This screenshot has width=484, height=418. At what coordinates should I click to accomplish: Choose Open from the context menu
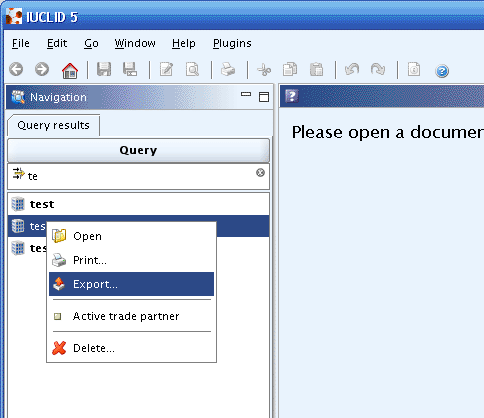click(131, 236)
